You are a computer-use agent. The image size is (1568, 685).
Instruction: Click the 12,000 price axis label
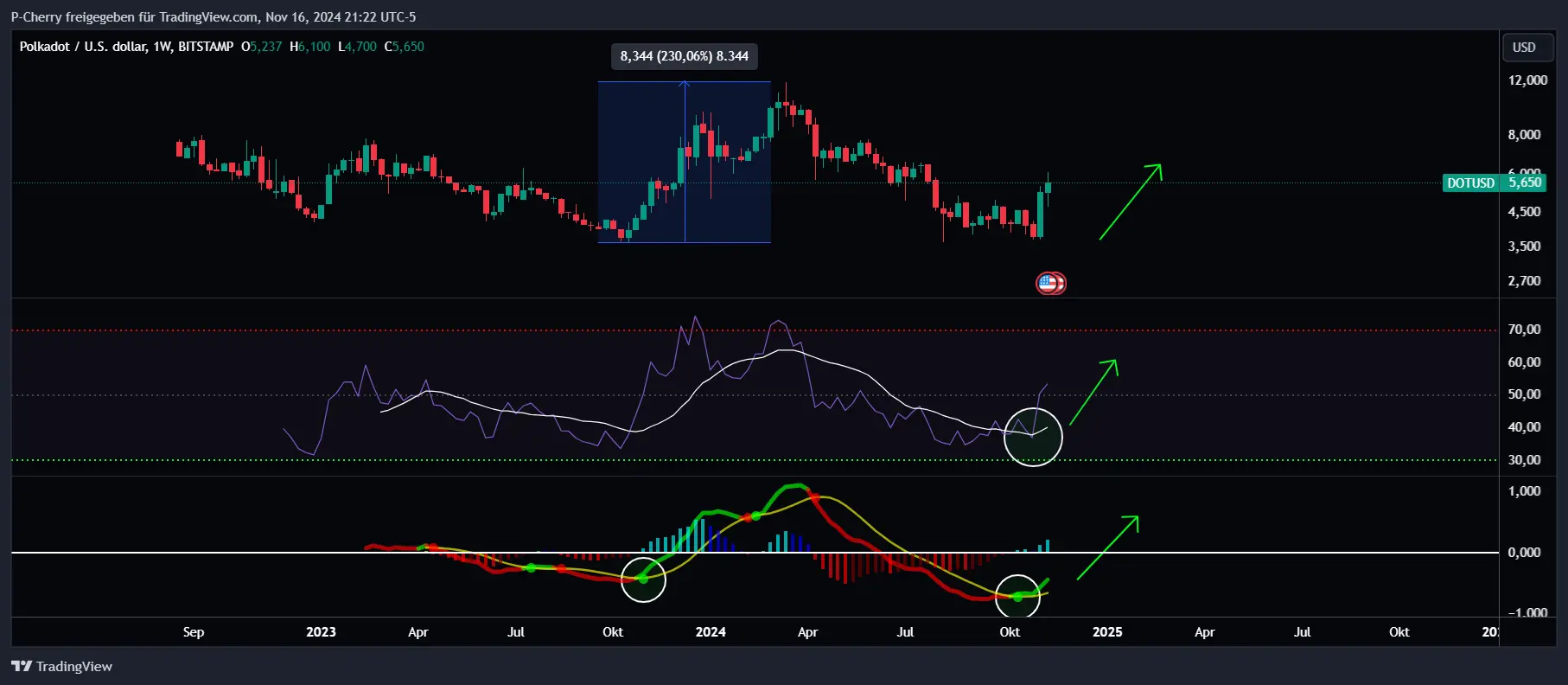click(1527, 80)
